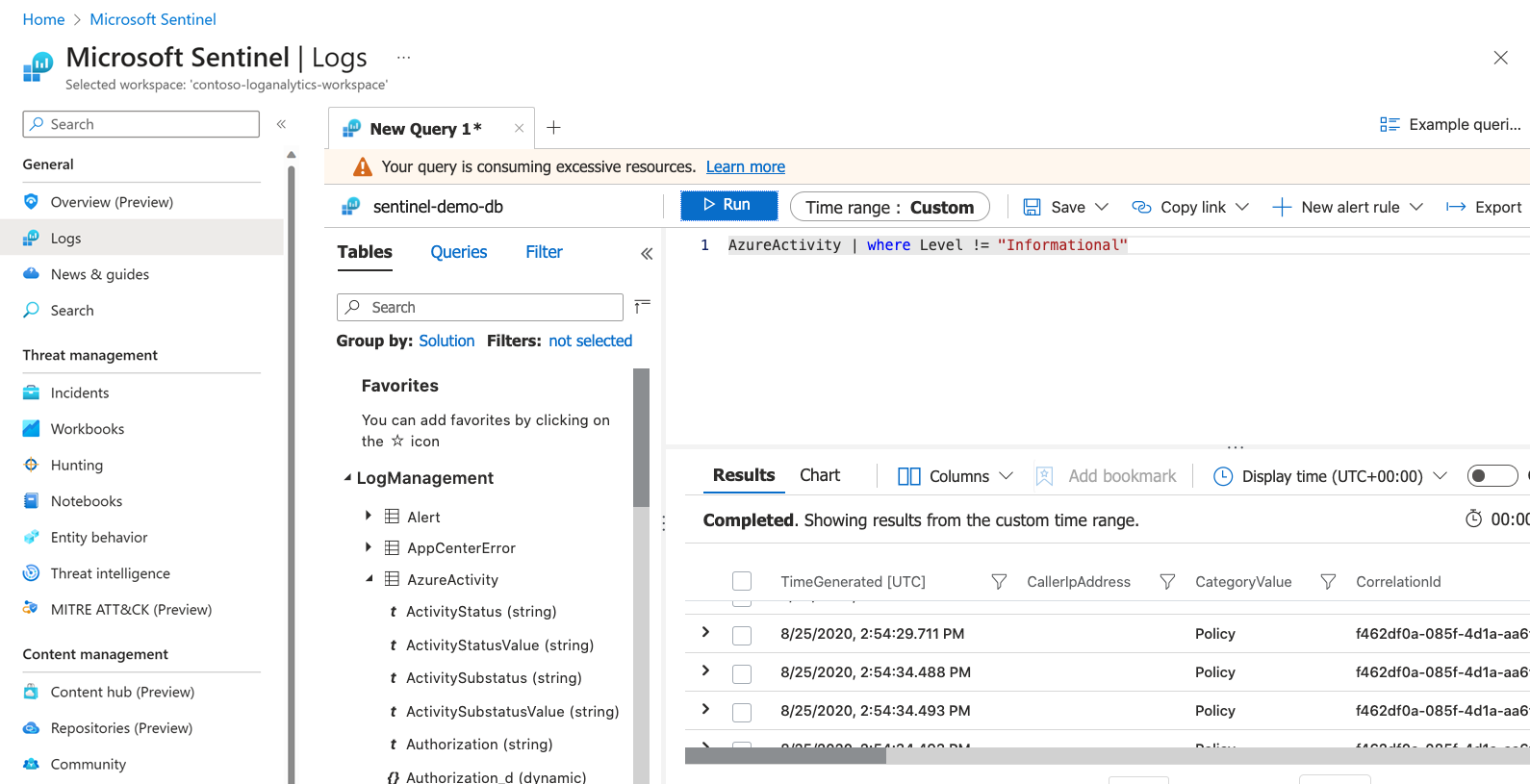Screen dimensions: 1530x784
Task: Open the Workbooks chart icon
Action: coord(31,429)
